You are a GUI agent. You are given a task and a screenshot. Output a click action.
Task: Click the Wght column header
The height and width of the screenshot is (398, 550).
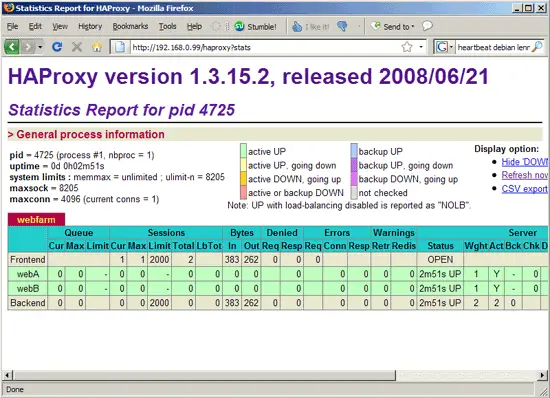click(x=476, y=246)
